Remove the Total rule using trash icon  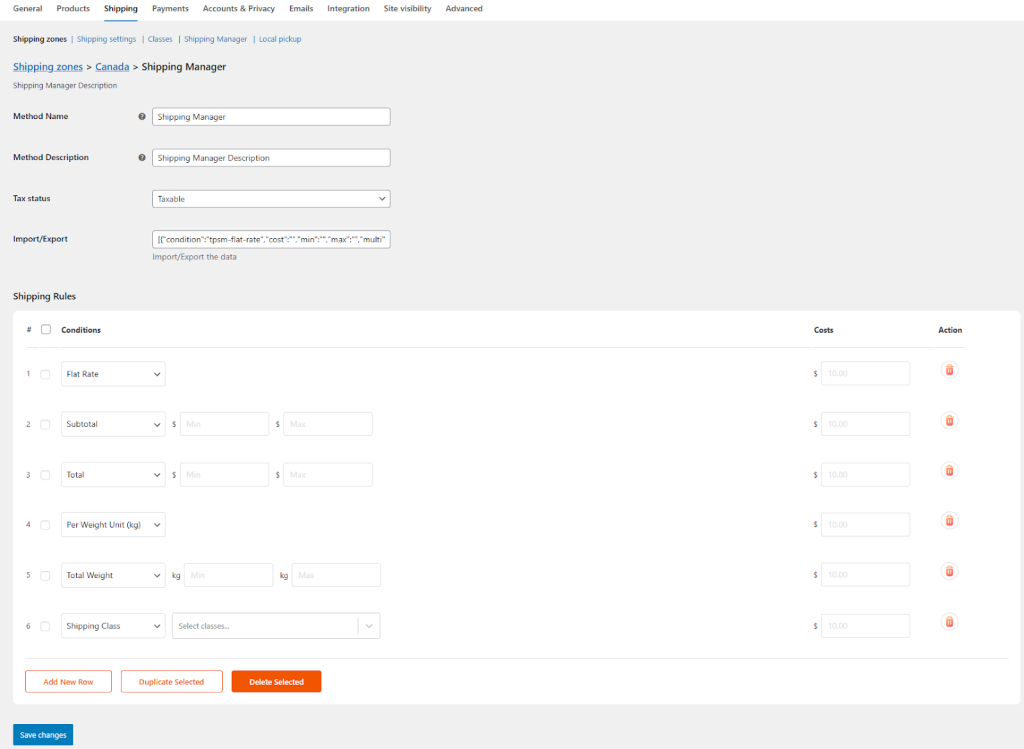(x=949, y=471)
